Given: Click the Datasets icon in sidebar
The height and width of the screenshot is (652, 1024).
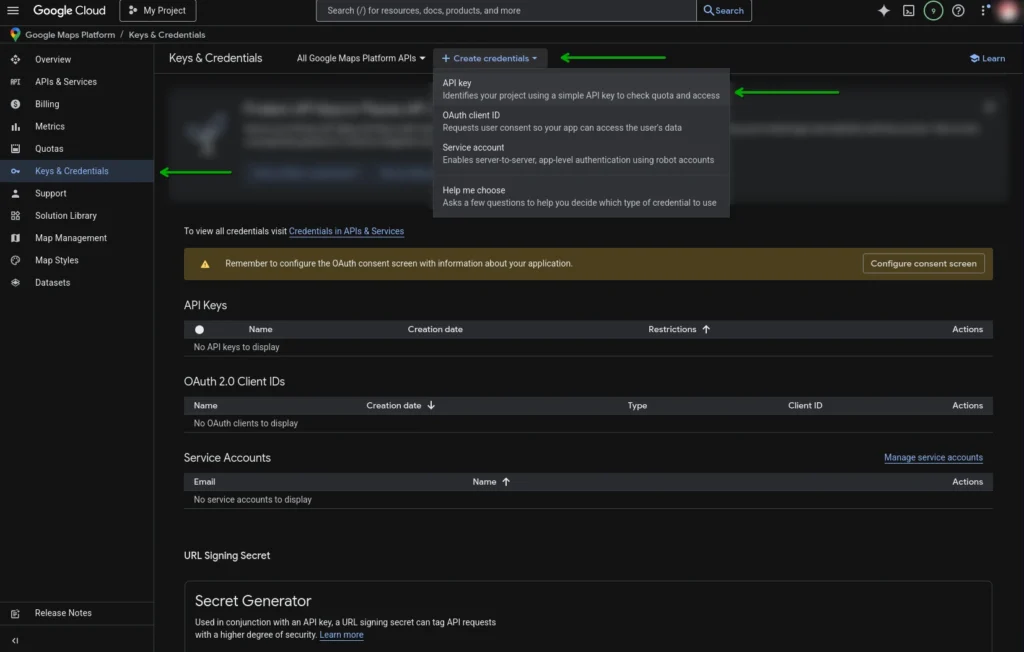Looking at the screenshot, I should click(x=15, y=283).
